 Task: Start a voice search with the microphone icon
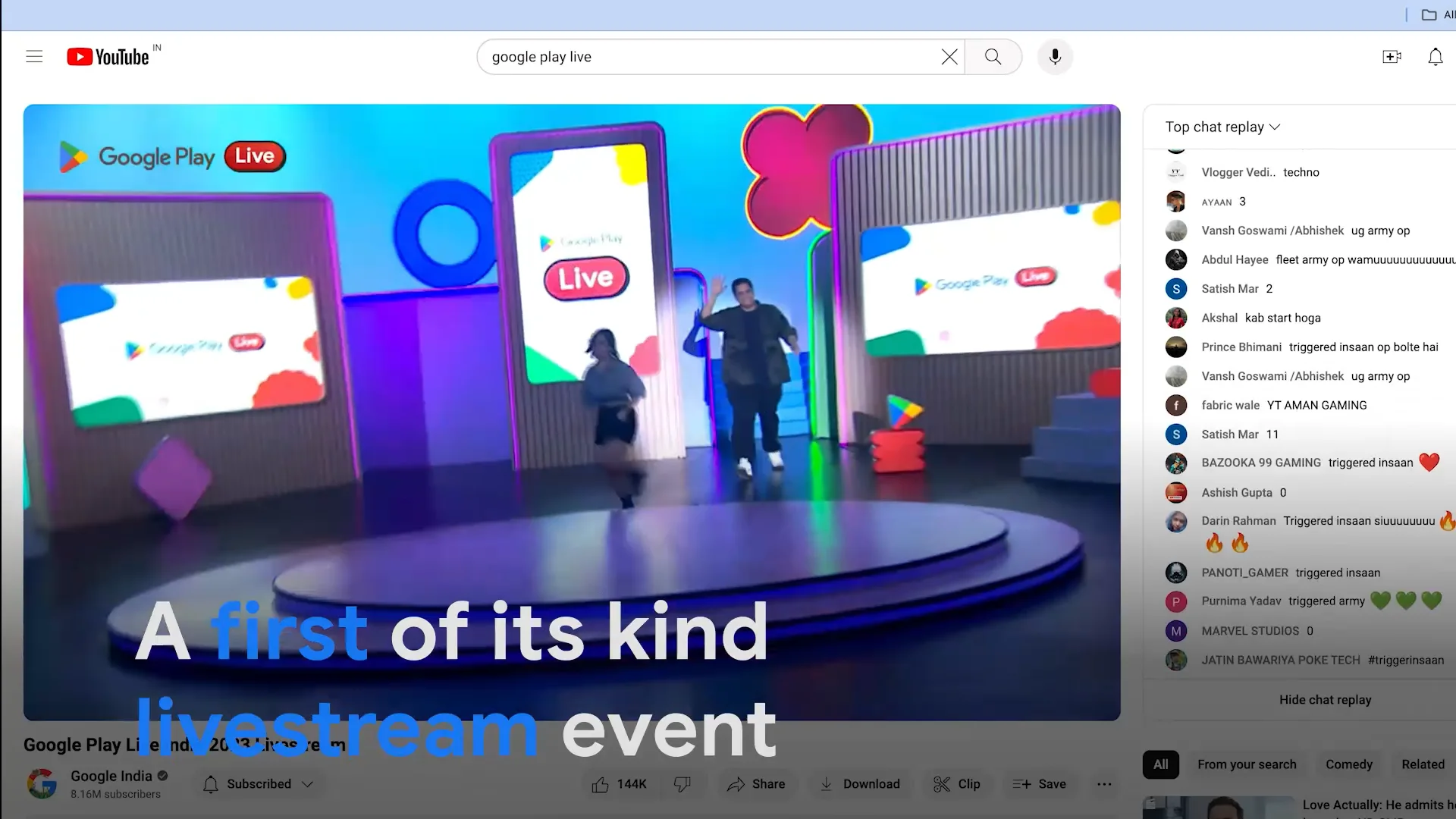(x=1054, y=56)
